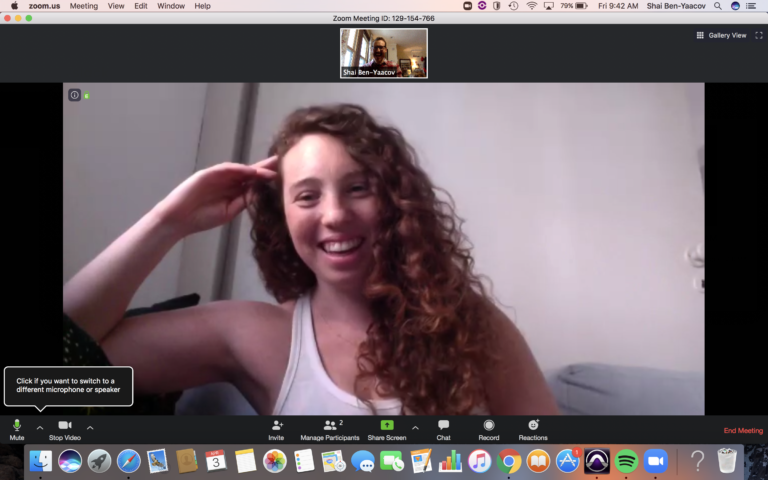Open Notes from the Dock
This screenshot has height=480, width=768.
click(245, 461)
